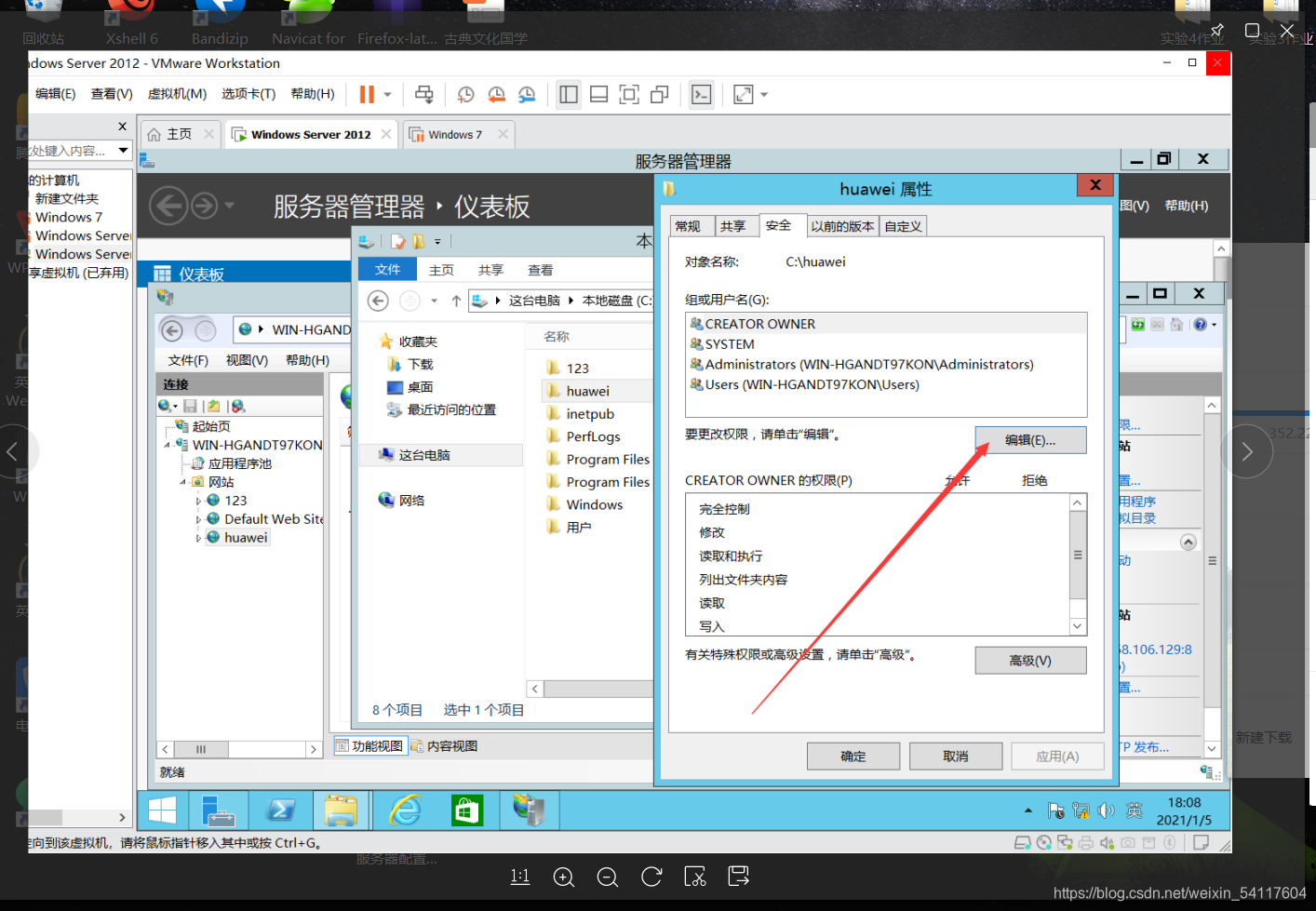The height and width of the screenshot is (911, 1316).
Task: Go up one folder level in Explorer
Action: pyautogui.click(x=456, y=301)
